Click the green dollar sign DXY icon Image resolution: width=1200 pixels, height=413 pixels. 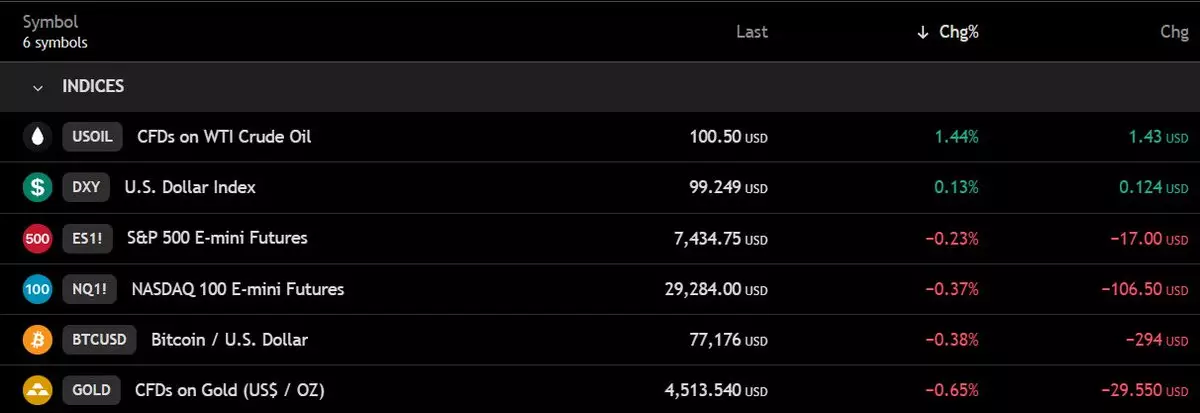[x=37, y=187]
